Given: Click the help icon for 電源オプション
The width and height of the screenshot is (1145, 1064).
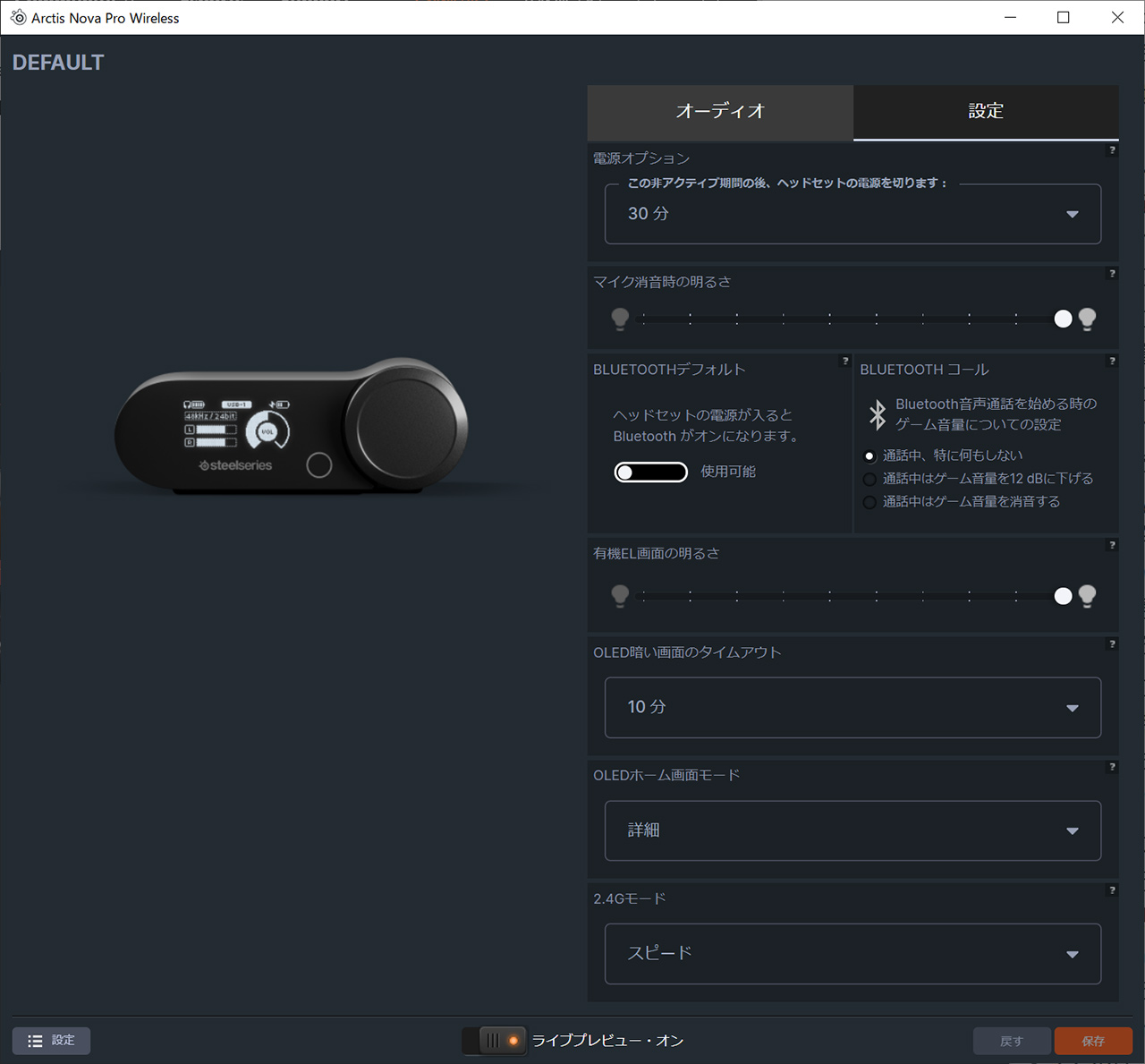Looking at the screenshot, I should tap(1112, 150).
